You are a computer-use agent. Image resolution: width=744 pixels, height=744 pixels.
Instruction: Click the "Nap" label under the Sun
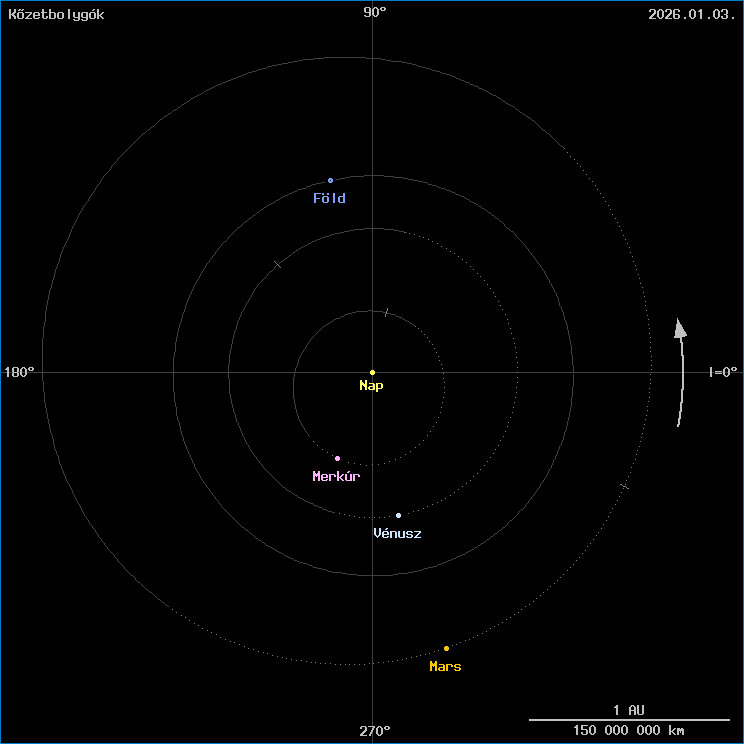click(371, 386)
